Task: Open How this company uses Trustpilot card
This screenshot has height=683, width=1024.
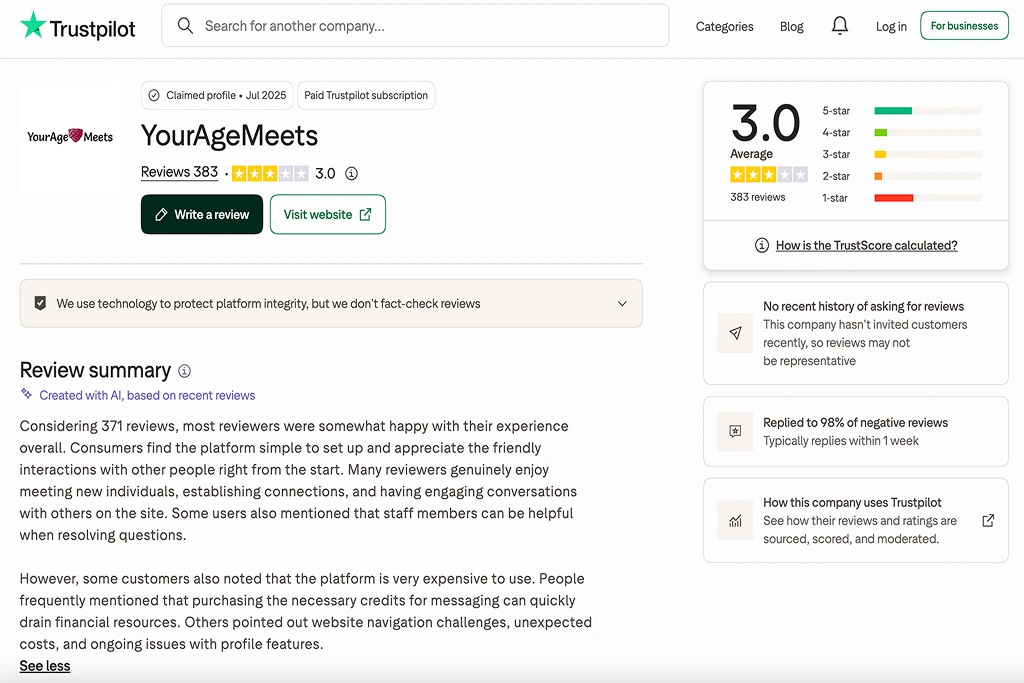Action: tap(856, 520)
